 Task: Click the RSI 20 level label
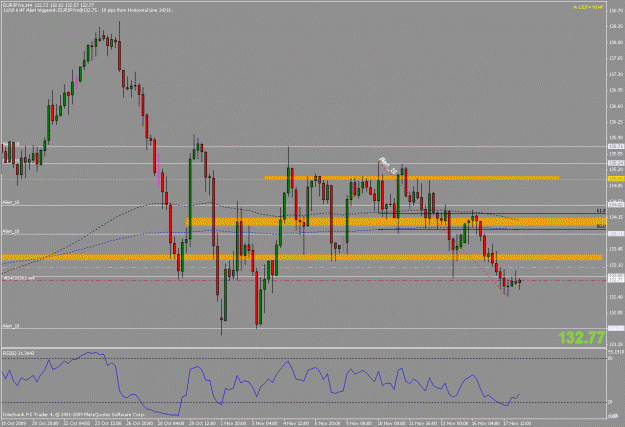(x=610, y=402)
